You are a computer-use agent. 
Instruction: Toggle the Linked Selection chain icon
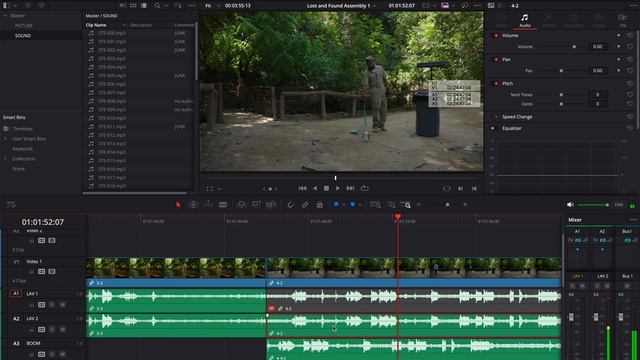[305, 204]
